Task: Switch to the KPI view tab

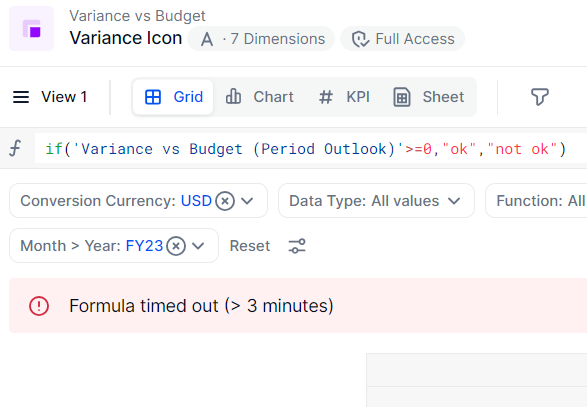Action: point(344,97)
